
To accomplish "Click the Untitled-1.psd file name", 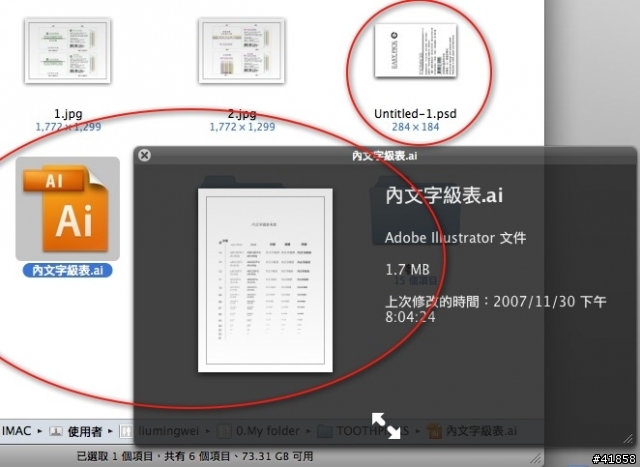I will click(415, 113).
